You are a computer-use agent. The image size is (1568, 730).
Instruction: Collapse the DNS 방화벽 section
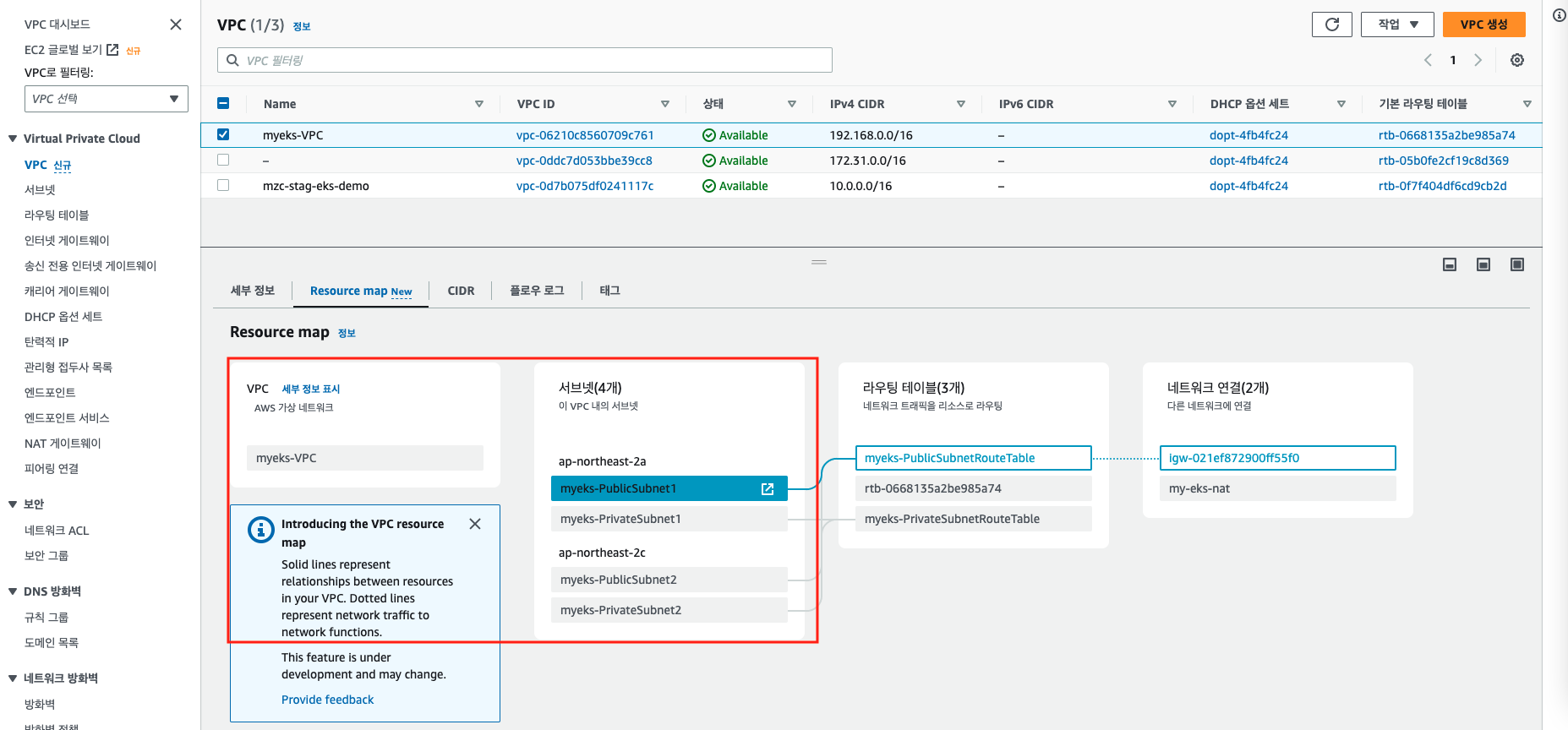click(x=13, y=591)
